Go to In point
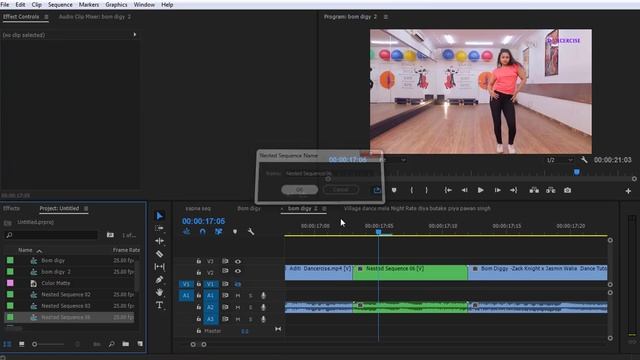The width and height of the screenshot is (640, 360). [x=448, y=190]
